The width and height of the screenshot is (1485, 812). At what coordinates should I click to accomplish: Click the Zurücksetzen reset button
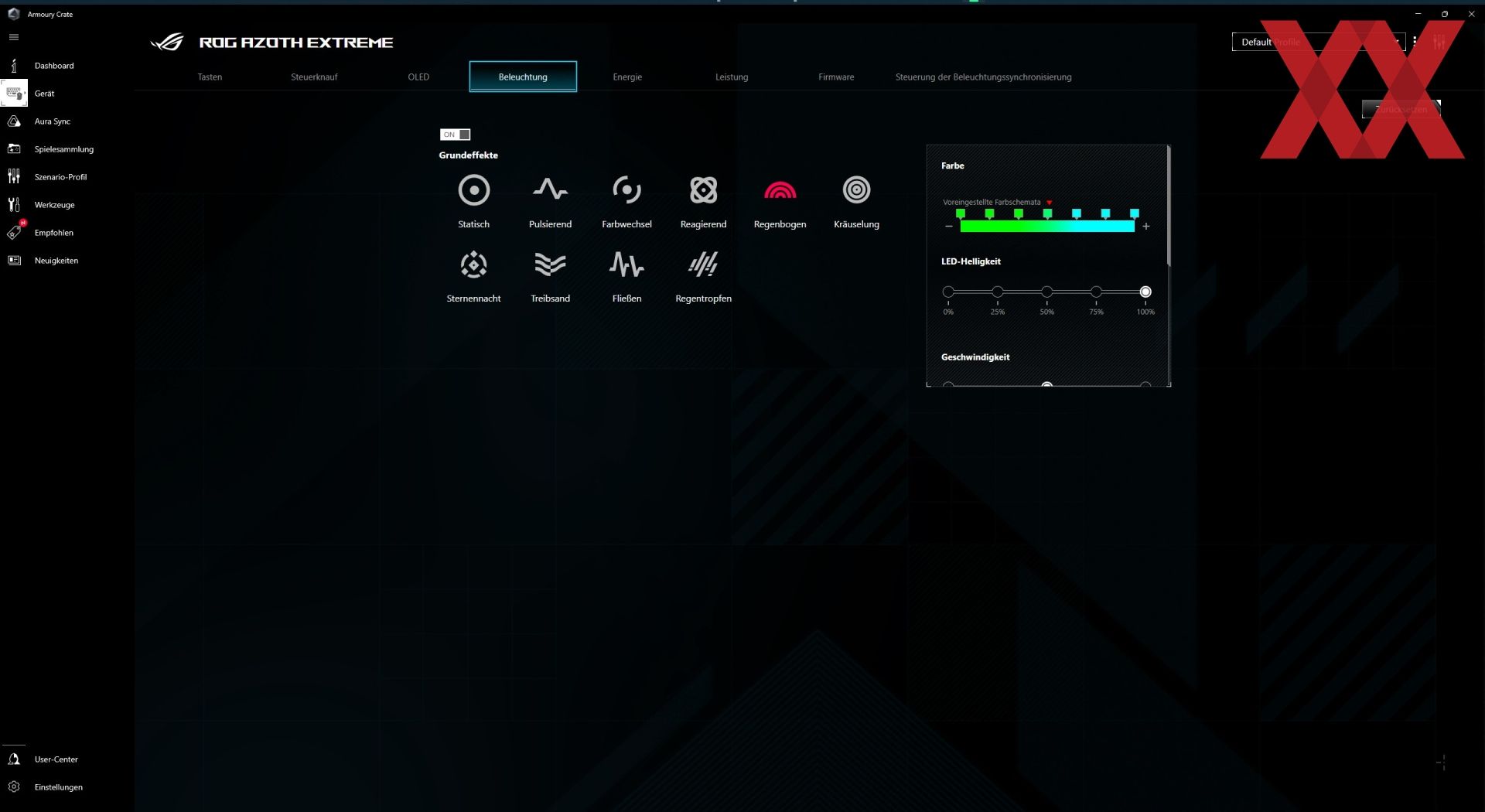[1401, 109]
